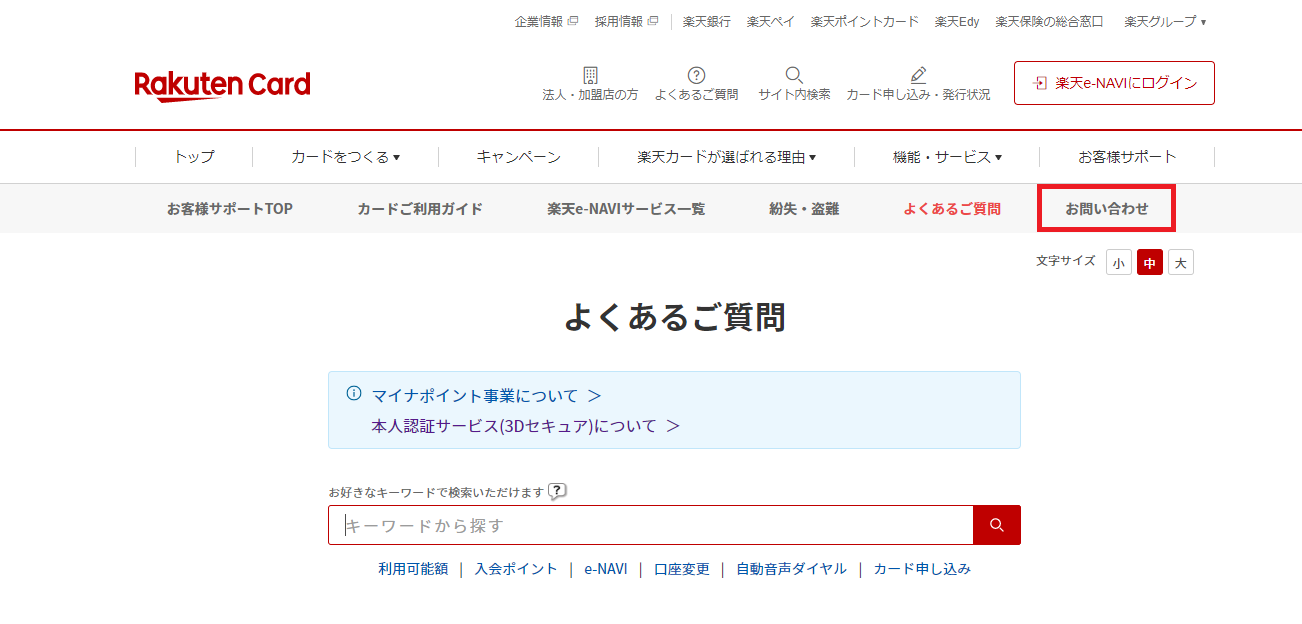The image size is (1302, 624).
Task: Click 入会ポイント suggested keyword
Action: coord(516,569)
